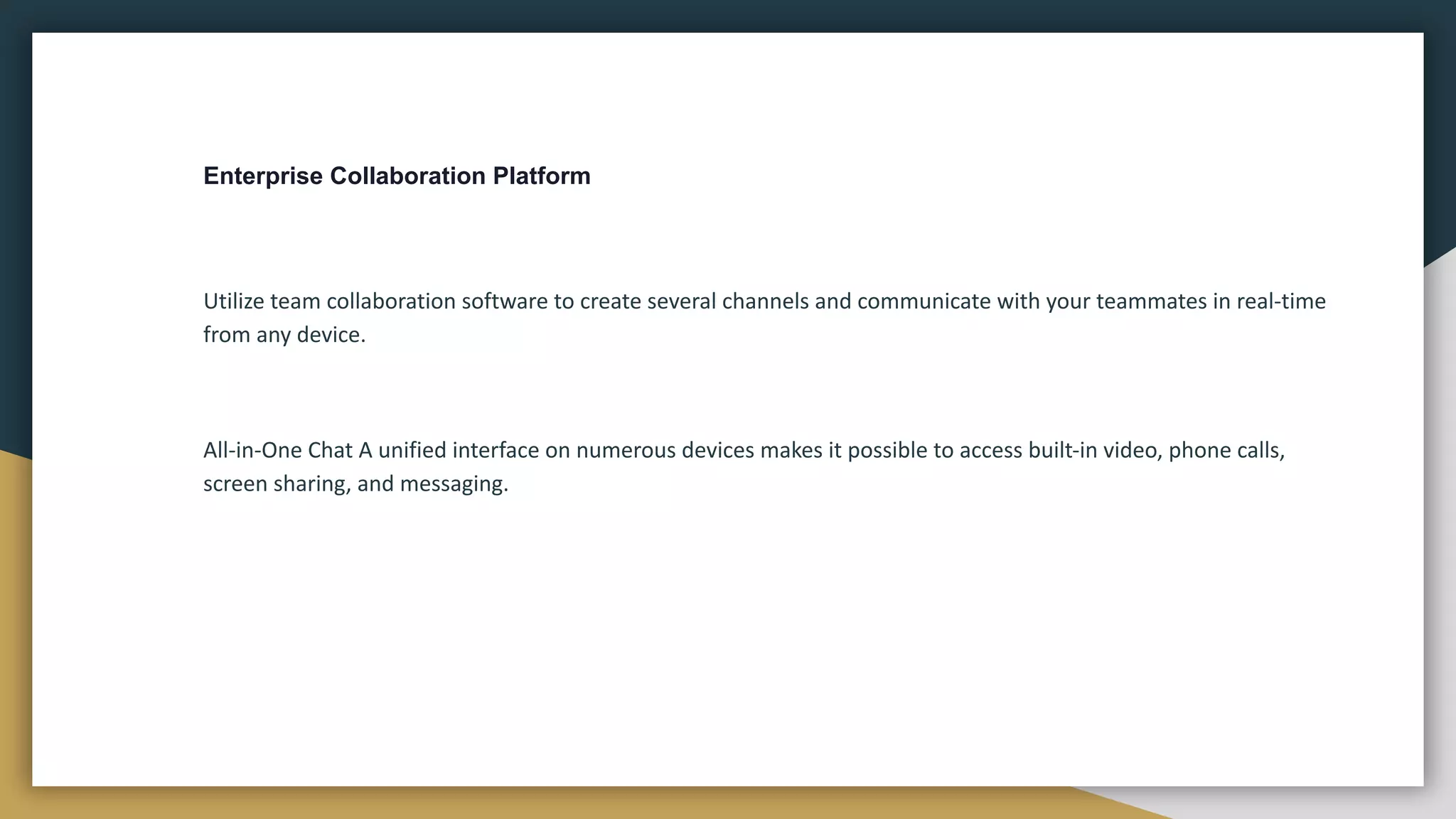1456x819 pixels.
Task: Click the word 'Utilize' starting the first paragraph
Action: click(233, 301)
